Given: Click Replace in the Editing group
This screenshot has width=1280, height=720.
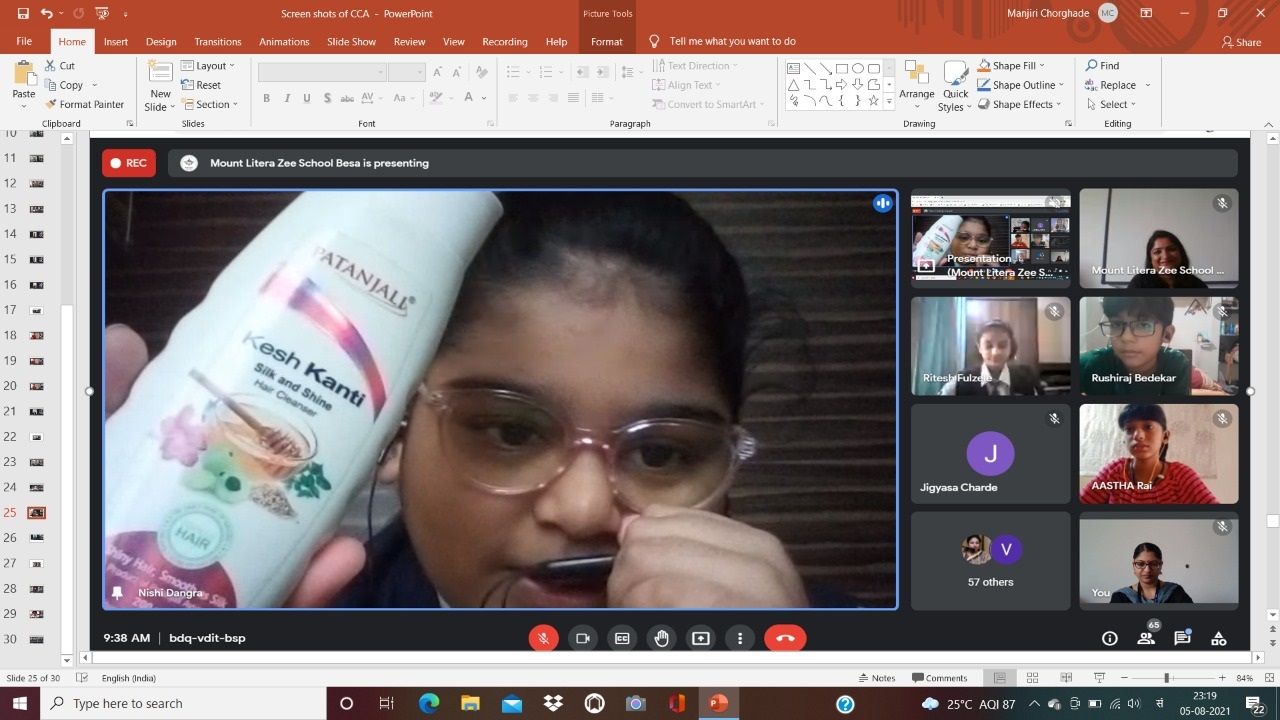Looking at the screenshot, I should 1110,85.
